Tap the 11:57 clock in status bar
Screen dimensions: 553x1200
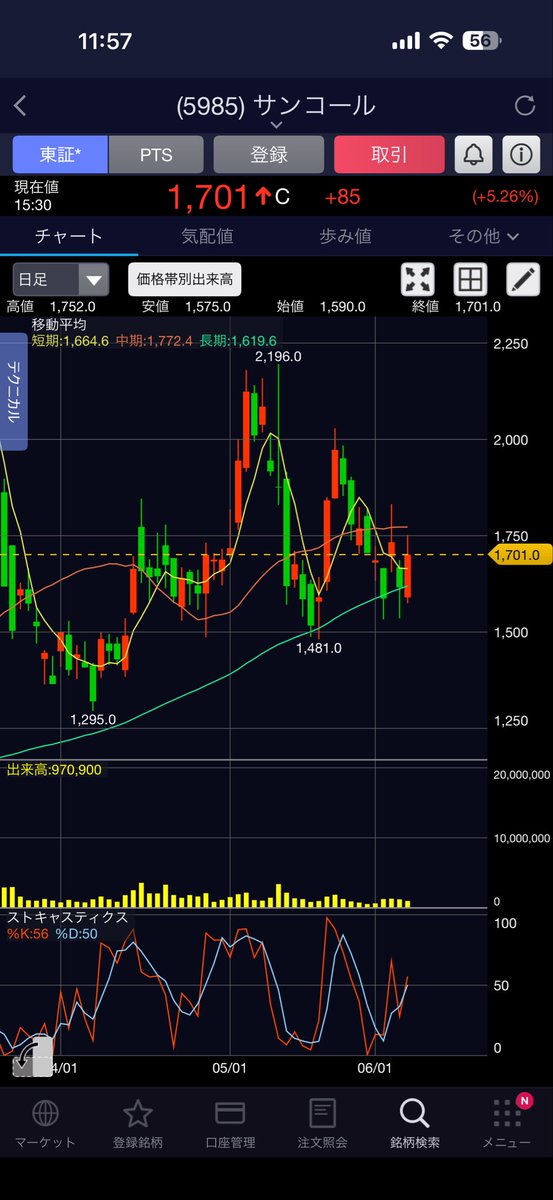105,41
